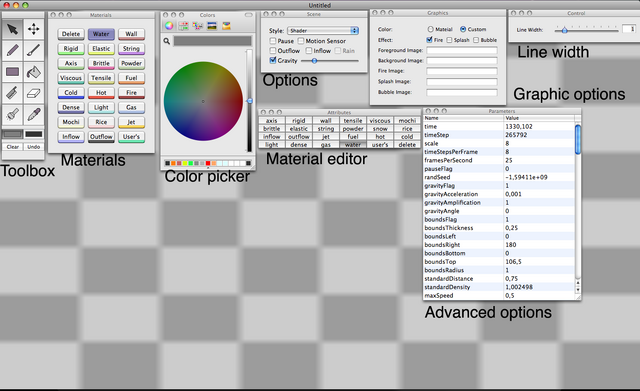
Task: Check the Bubble effect checkbox
Action: click(476, 40)
